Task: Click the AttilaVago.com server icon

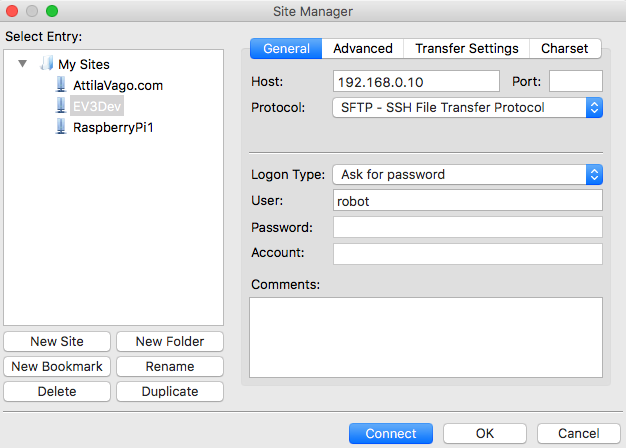Action: (x=61, y=85)
